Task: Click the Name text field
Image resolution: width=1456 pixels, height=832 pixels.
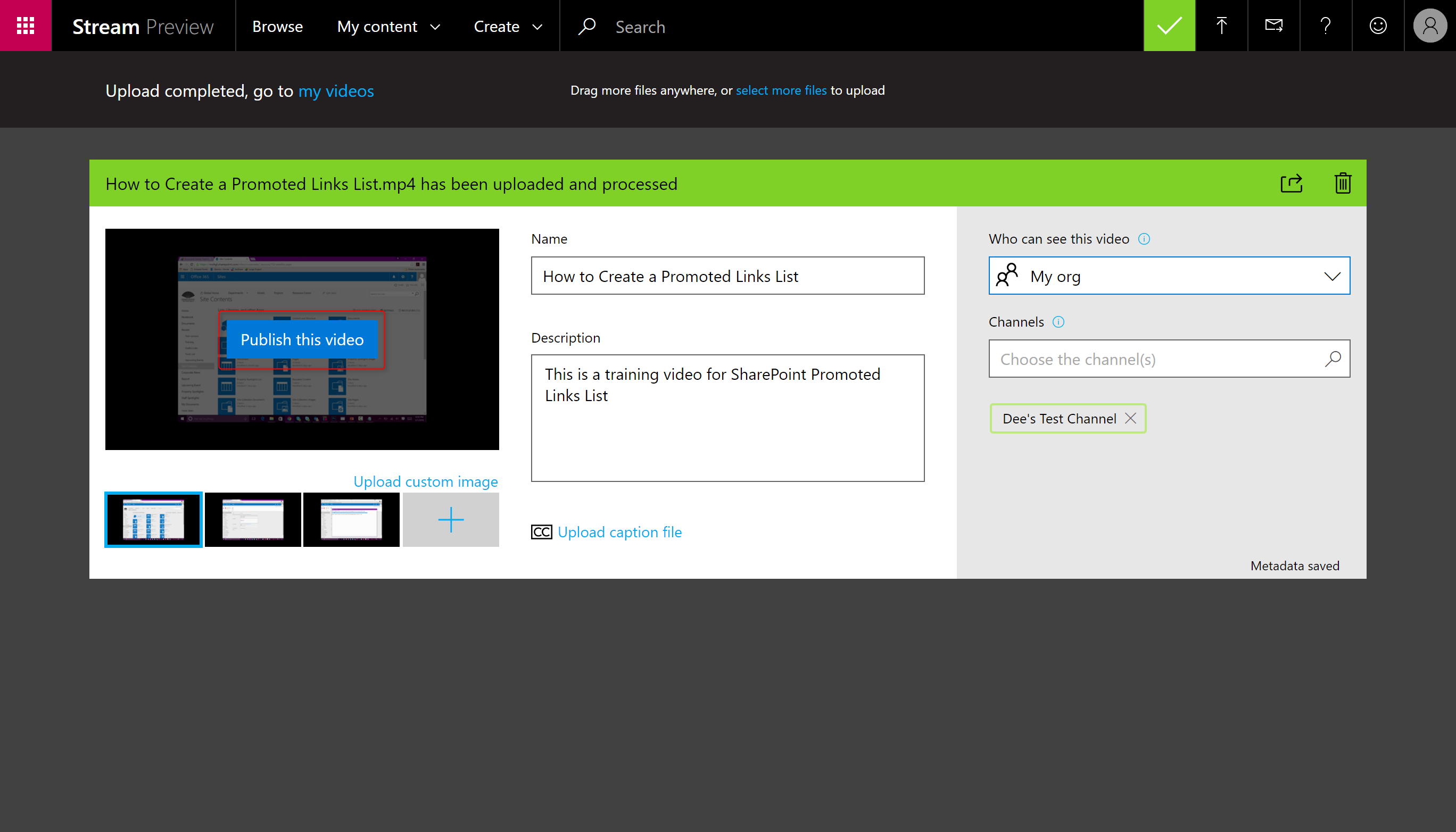Action: 727,276
